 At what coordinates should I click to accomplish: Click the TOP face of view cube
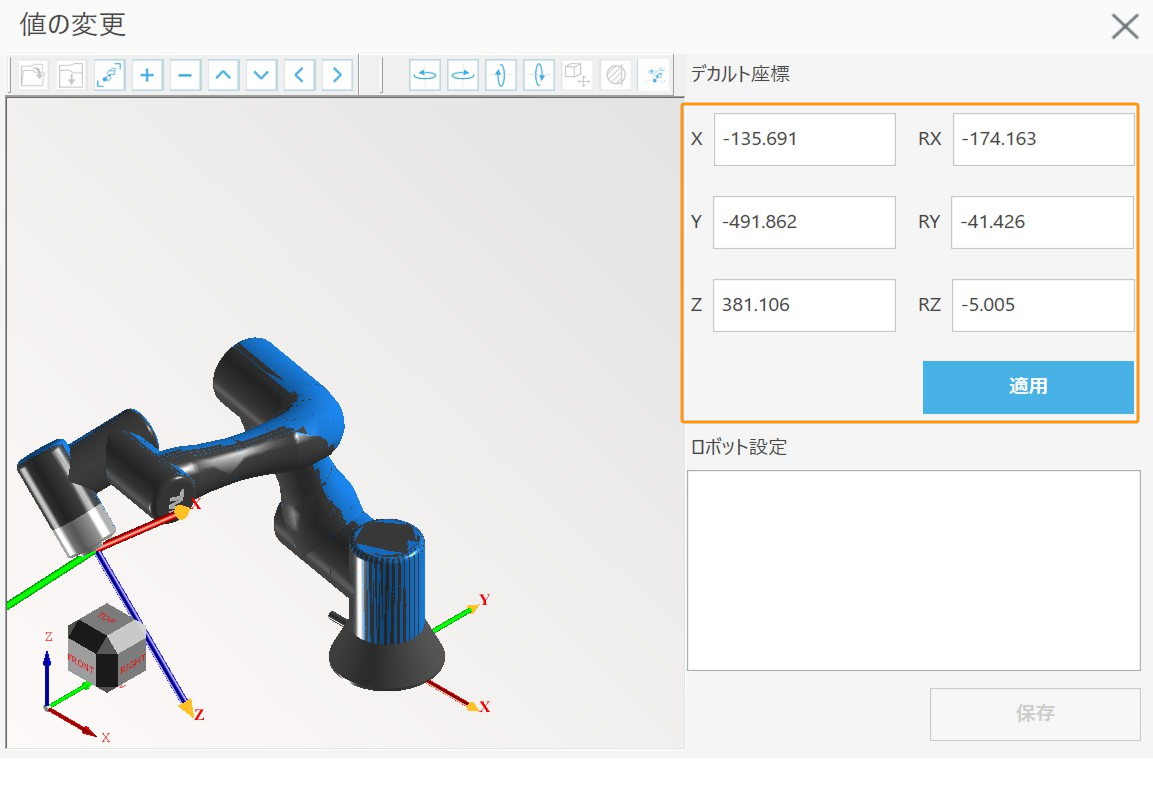tap(107, 617)
